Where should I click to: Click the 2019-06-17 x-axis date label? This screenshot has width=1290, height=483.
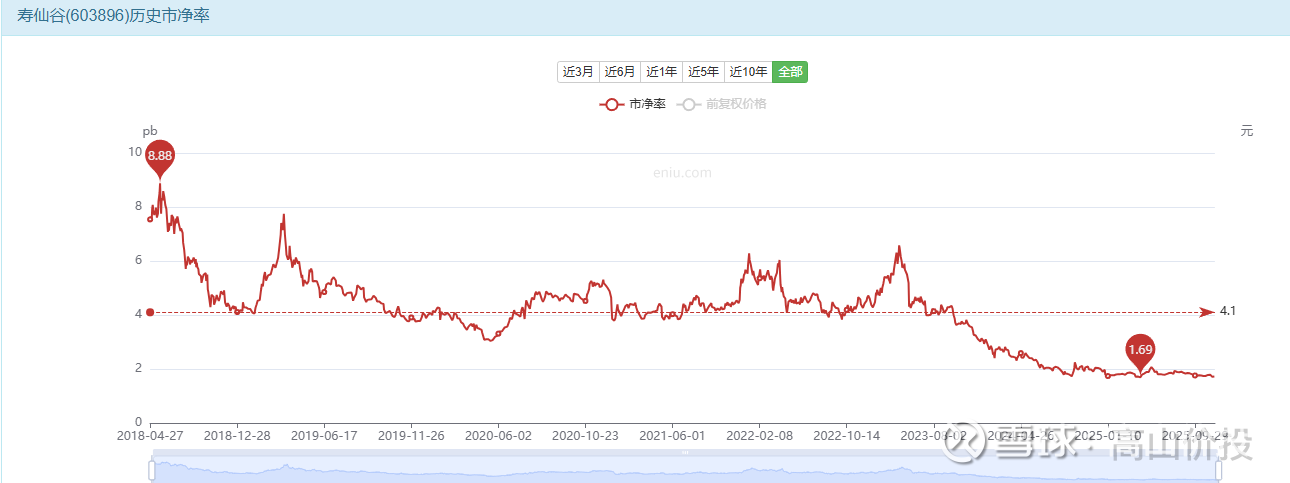[x=323, y=436]
